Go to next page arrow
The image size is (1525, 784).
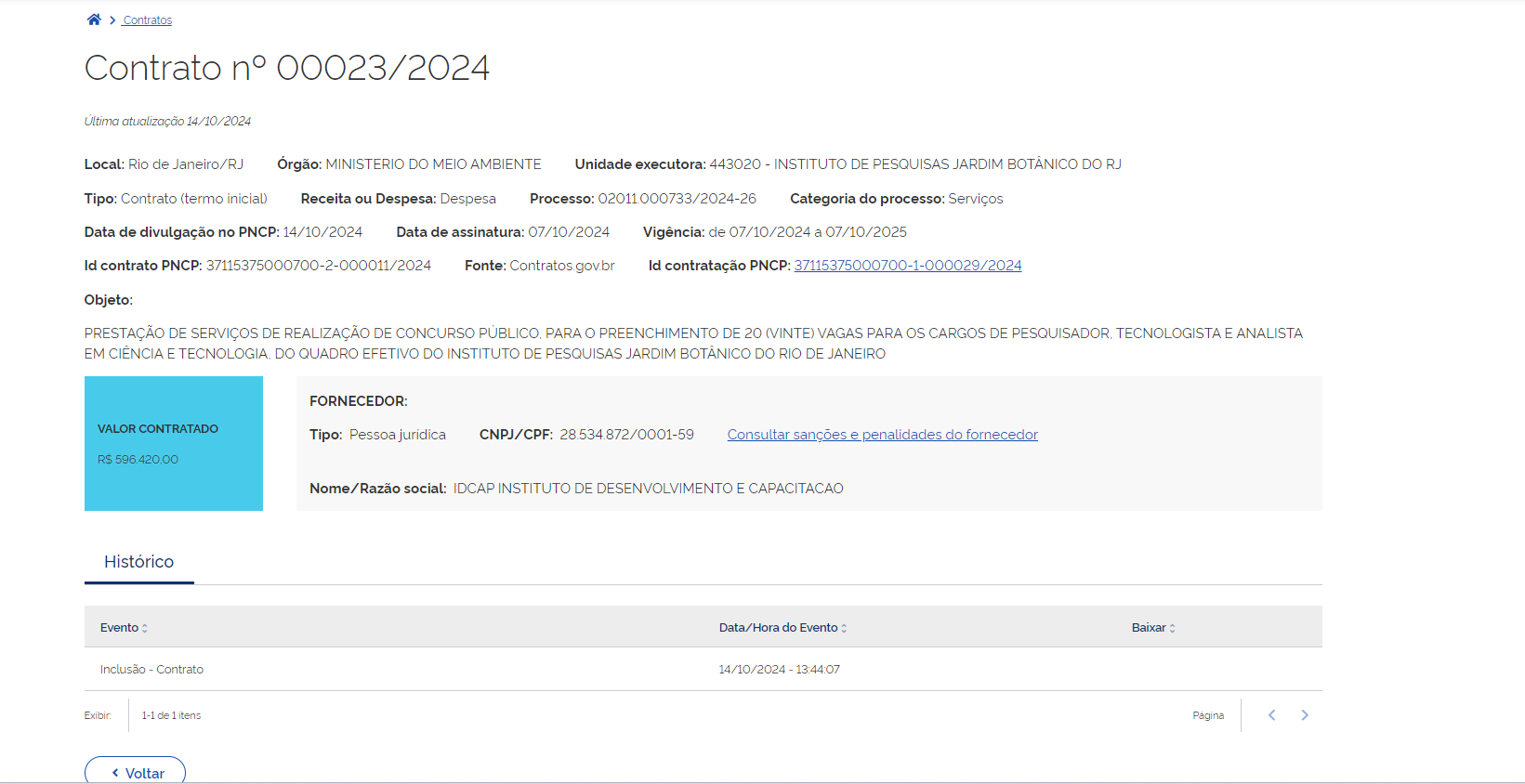1305,715
